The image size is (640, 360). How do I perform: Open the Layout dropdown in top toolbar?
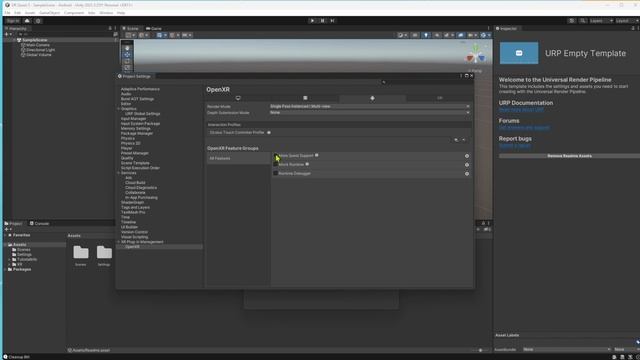click(627, 20)
